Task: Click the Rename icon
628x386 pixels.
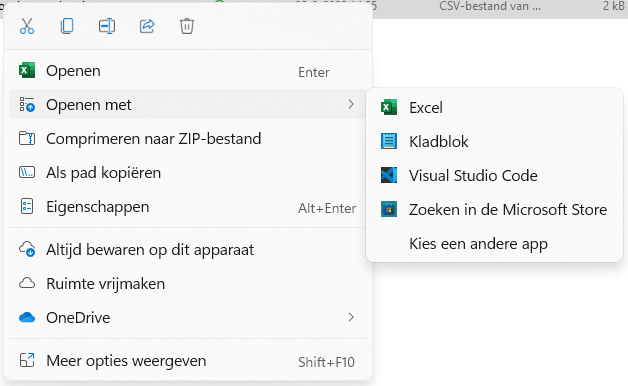Action: pyautogui.click(x=107, y=26)
